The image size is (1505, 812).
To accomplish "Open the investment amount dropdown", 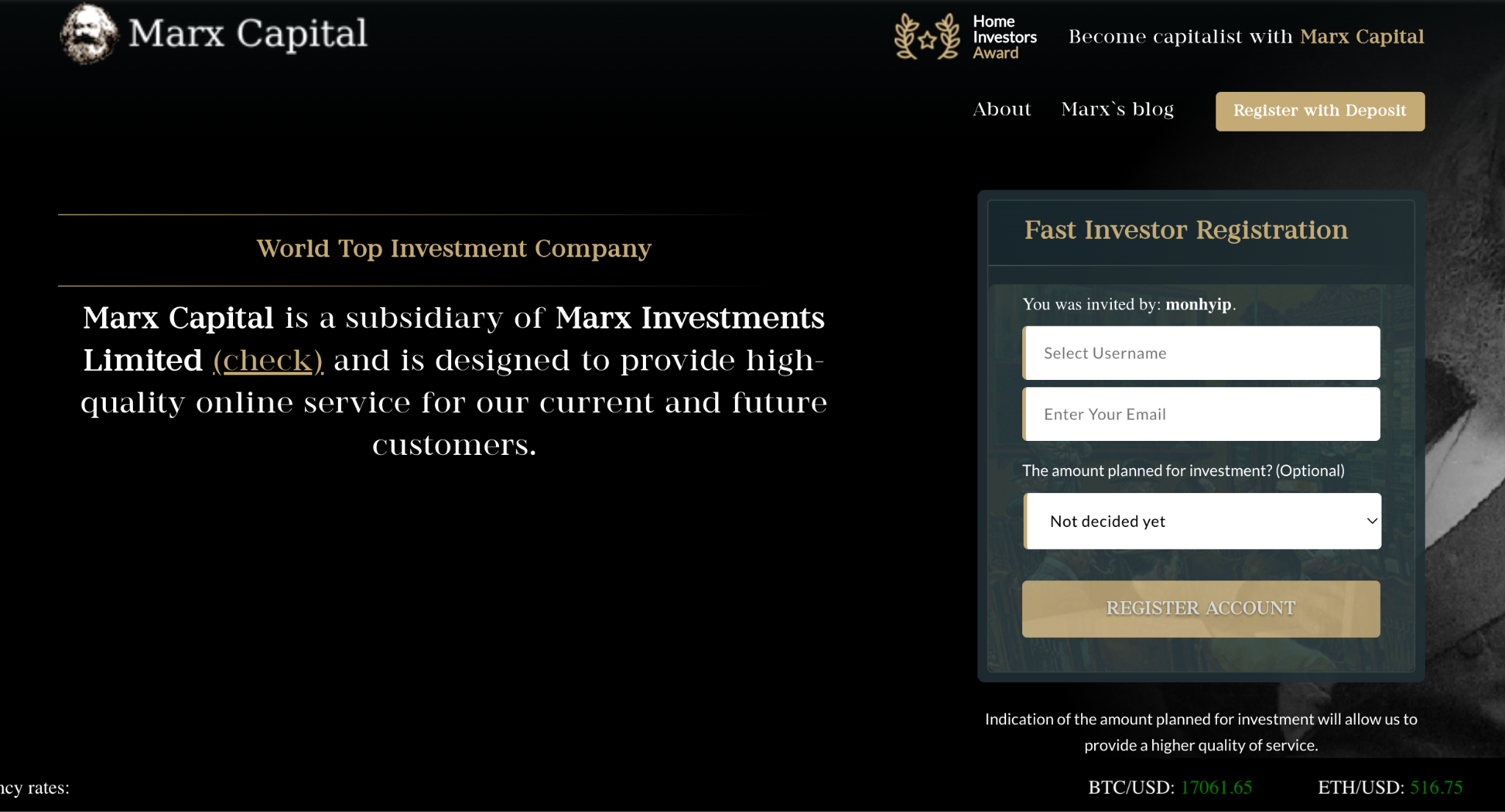I will click(1202, 521).
